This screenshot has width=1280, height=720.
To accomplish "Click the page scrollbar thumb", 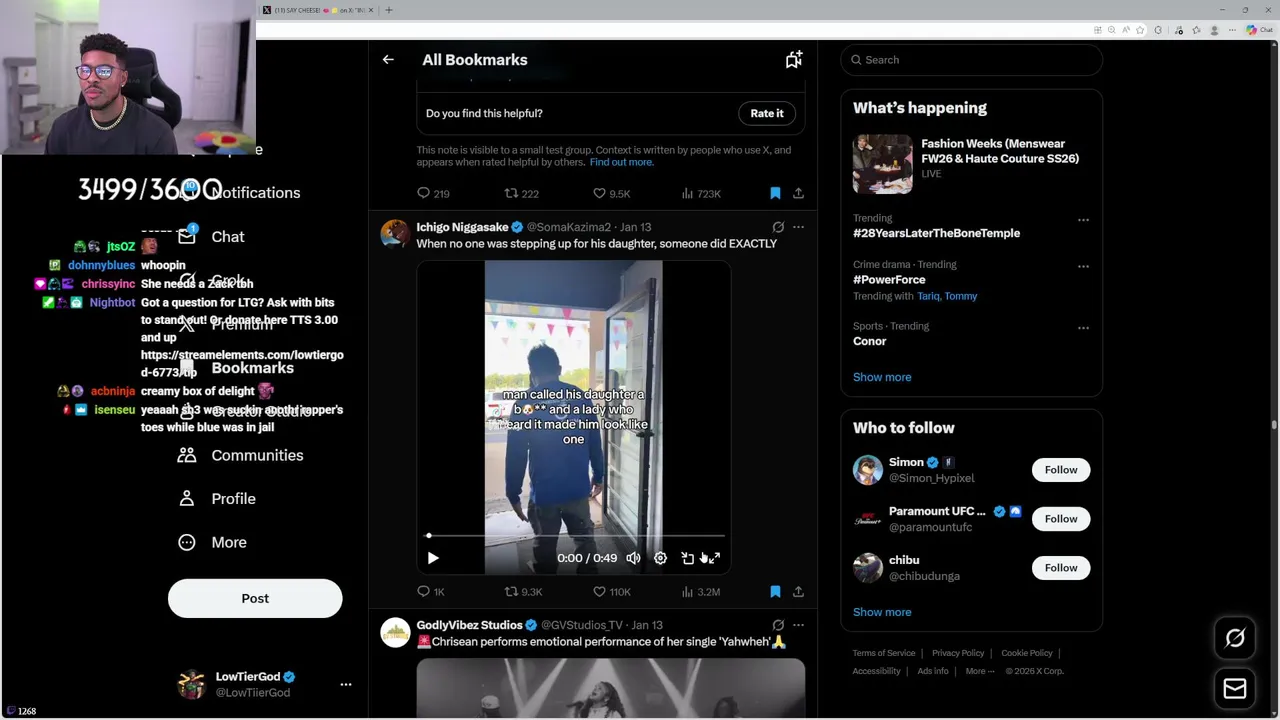I will pos(1273,424).
